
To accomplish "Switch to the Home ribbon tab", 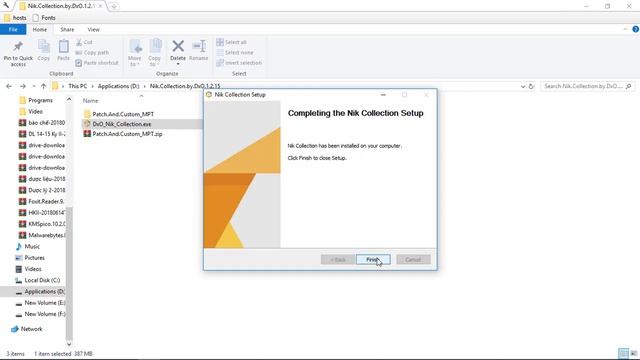I will 40,29.
